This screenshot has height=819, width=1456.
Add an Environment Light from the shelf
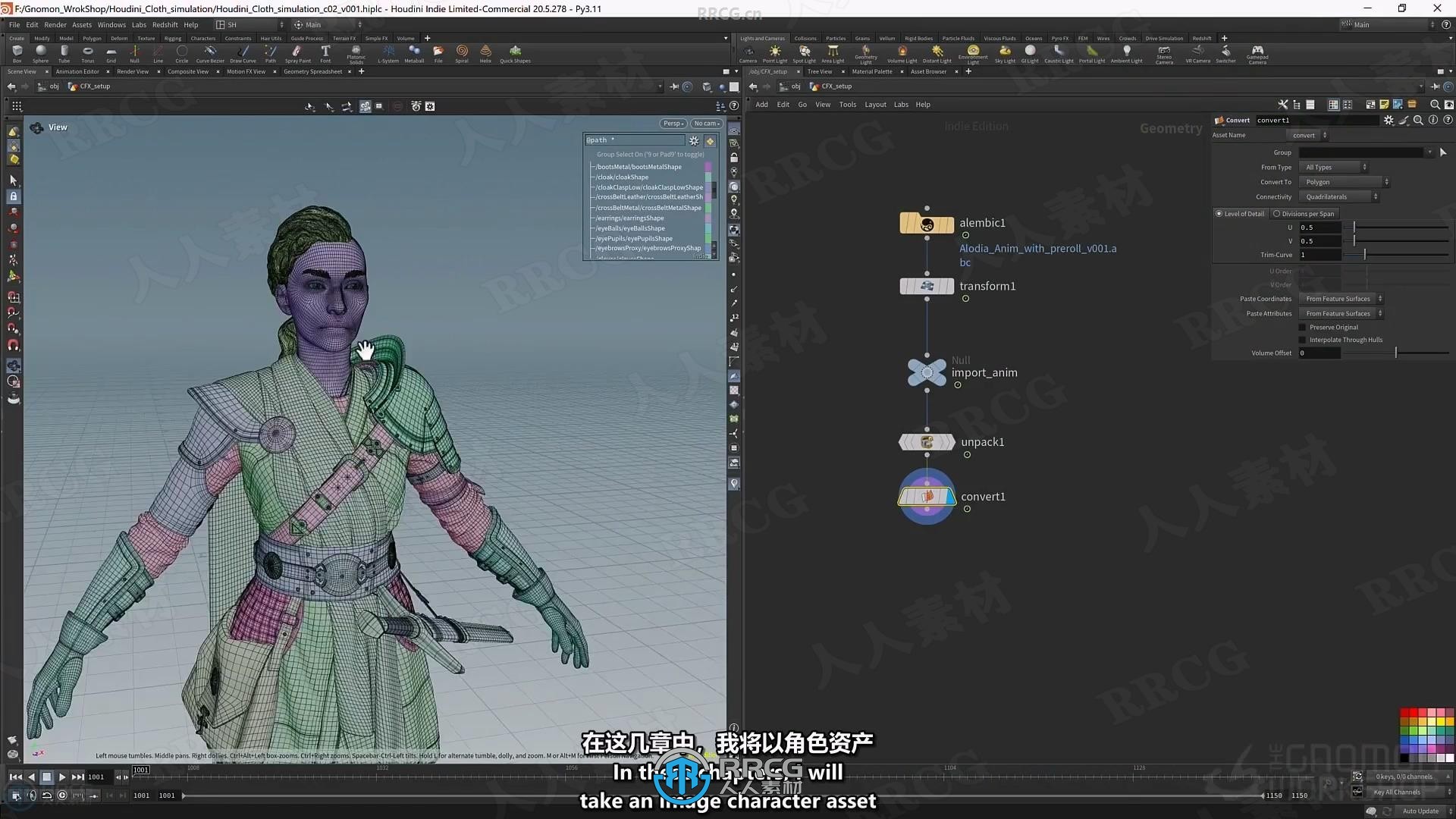click(973, 55)
